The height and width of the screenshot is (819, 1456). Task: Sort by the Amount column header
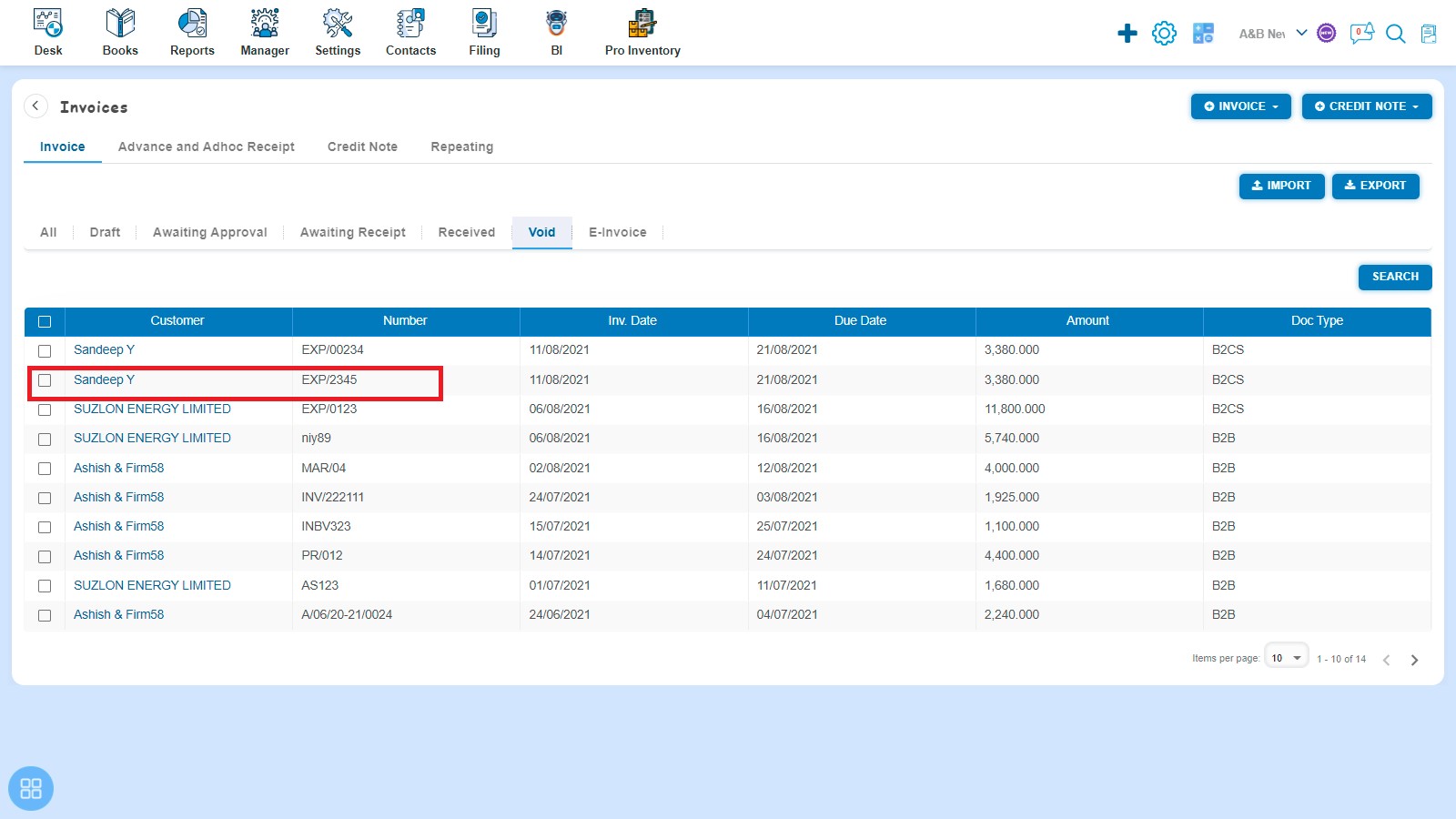1087,320
